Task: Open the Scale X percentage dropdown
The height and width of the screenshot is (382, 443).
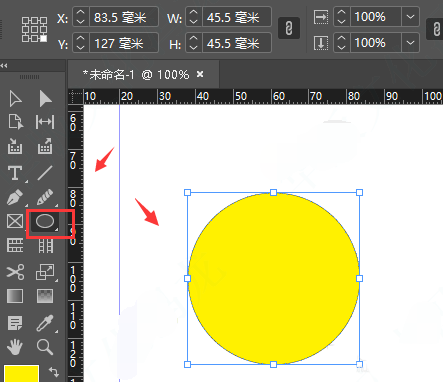Action: tap(410, 17)
